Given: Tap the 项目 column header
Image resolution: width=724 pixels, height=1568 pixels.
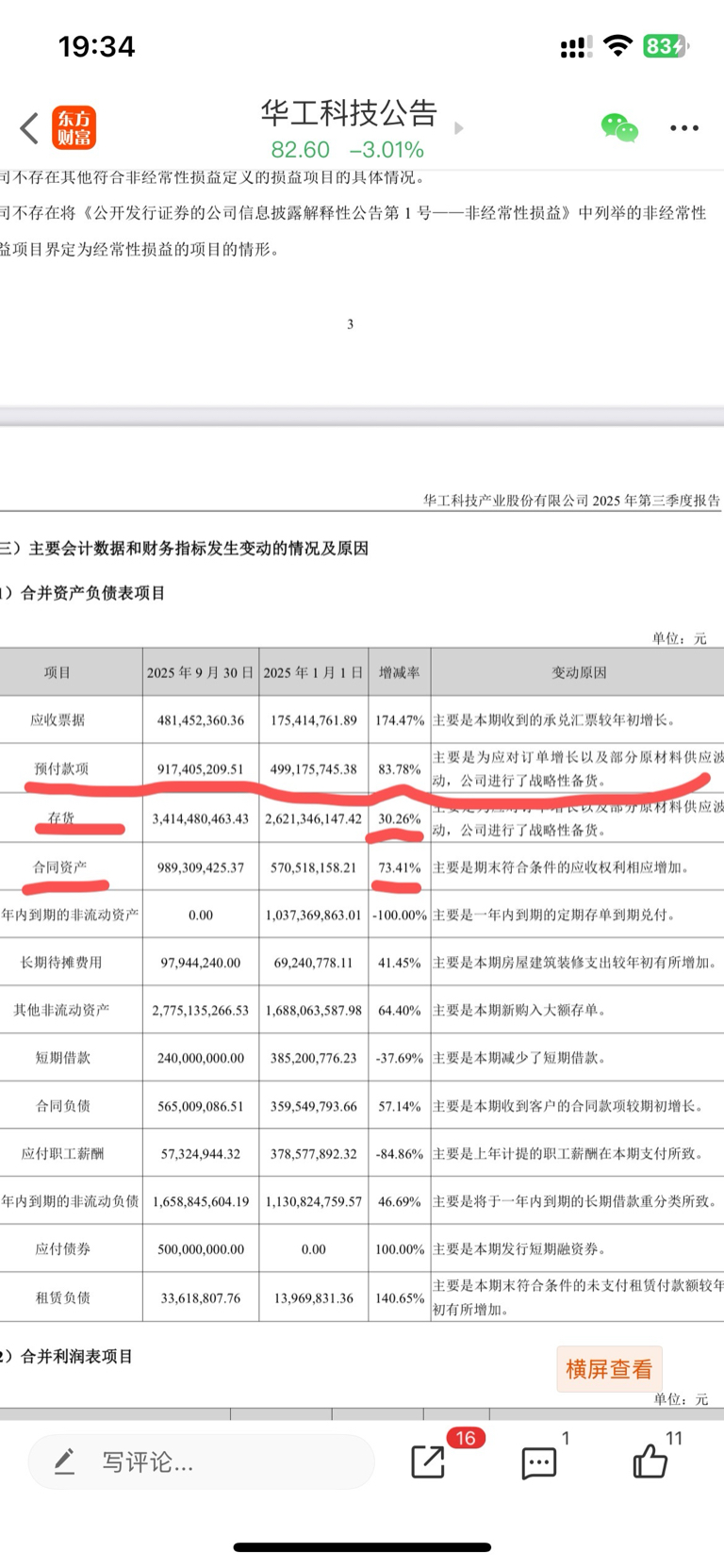Looking at the screenshot, I should coord(58,672).
